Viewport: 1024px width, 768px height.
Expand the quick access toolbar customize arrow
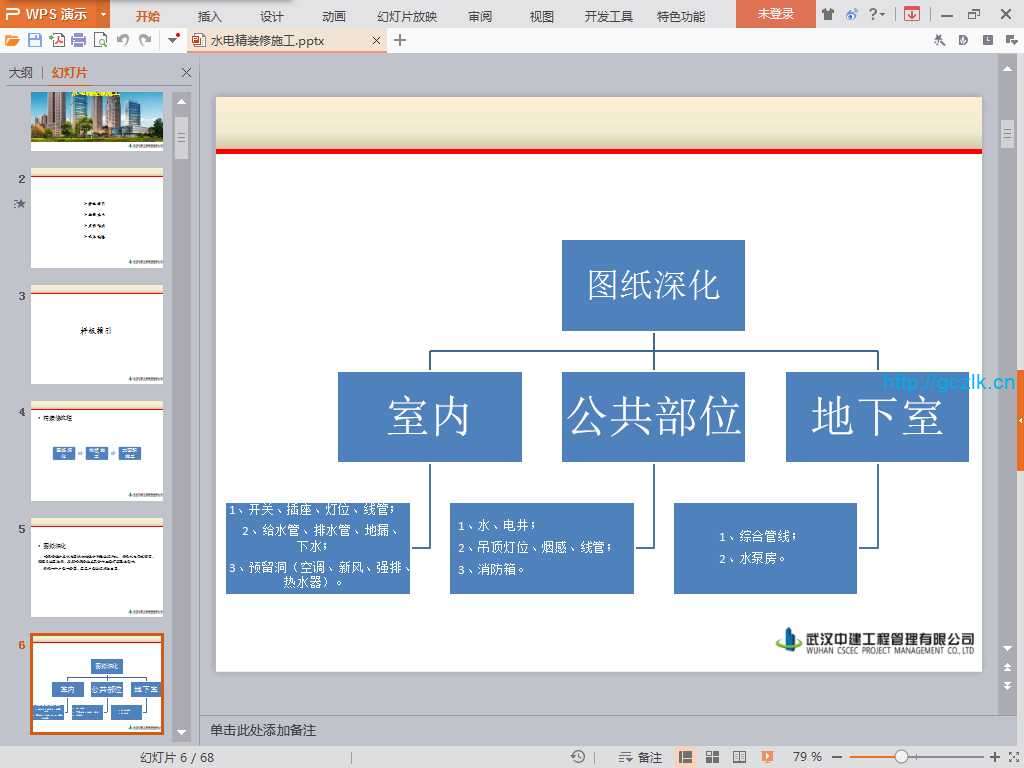click(x=174, y=40)
